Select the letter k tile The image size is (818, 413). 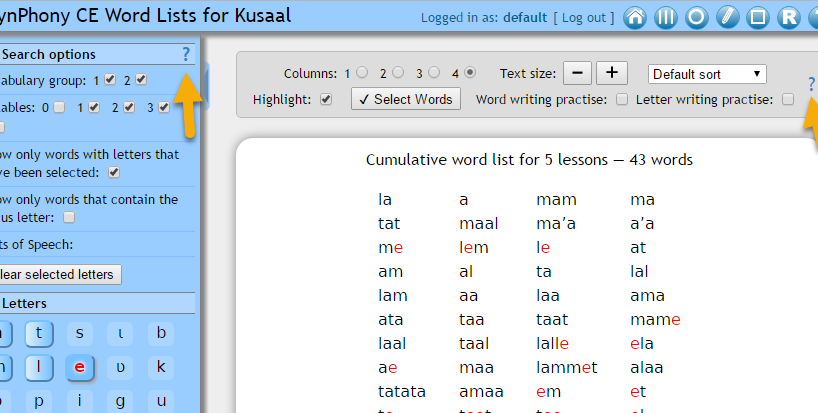point(160,368)
